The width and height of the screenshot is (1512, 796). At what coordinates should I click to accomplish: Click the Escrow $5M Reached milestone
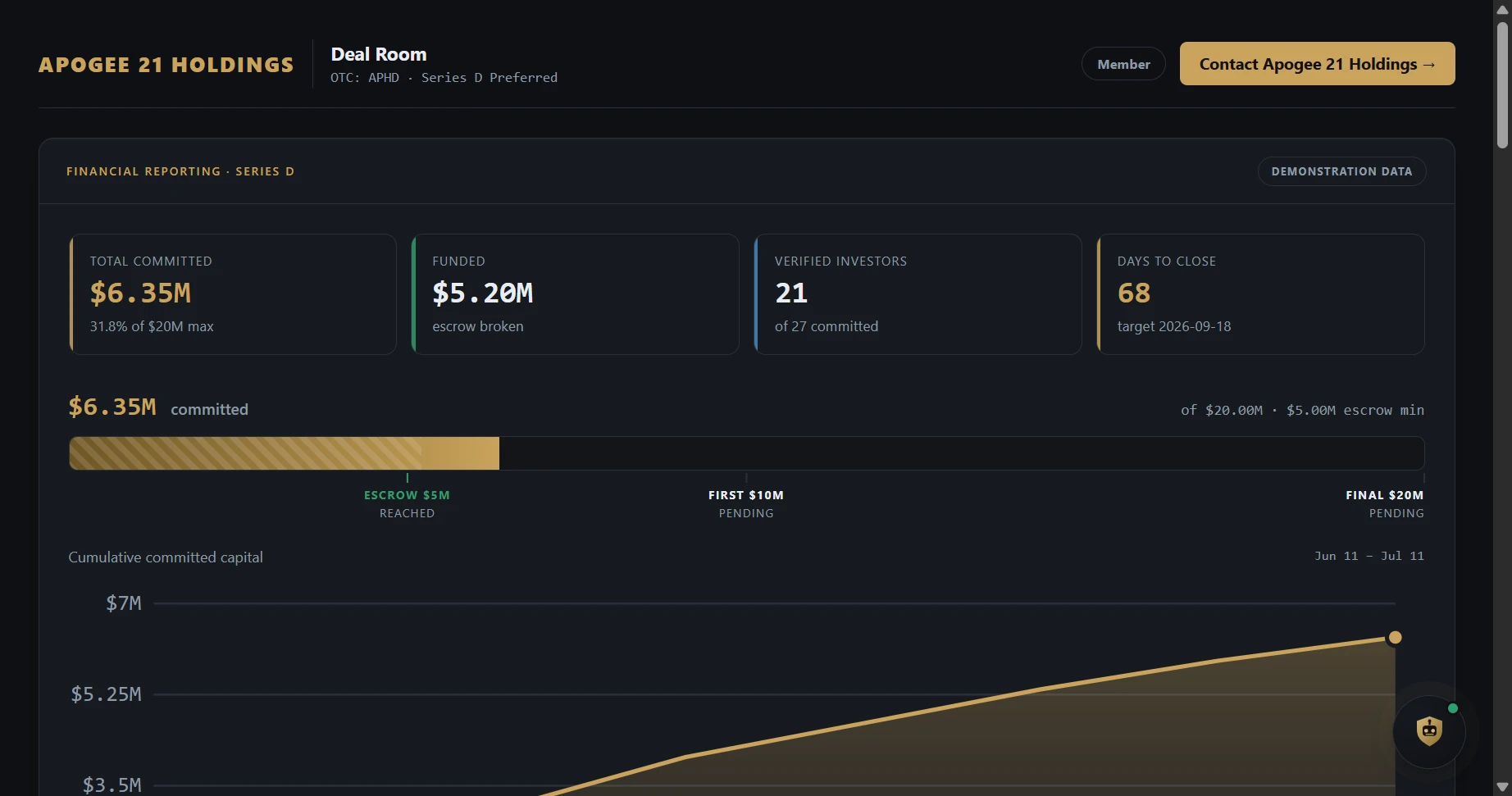407,503
